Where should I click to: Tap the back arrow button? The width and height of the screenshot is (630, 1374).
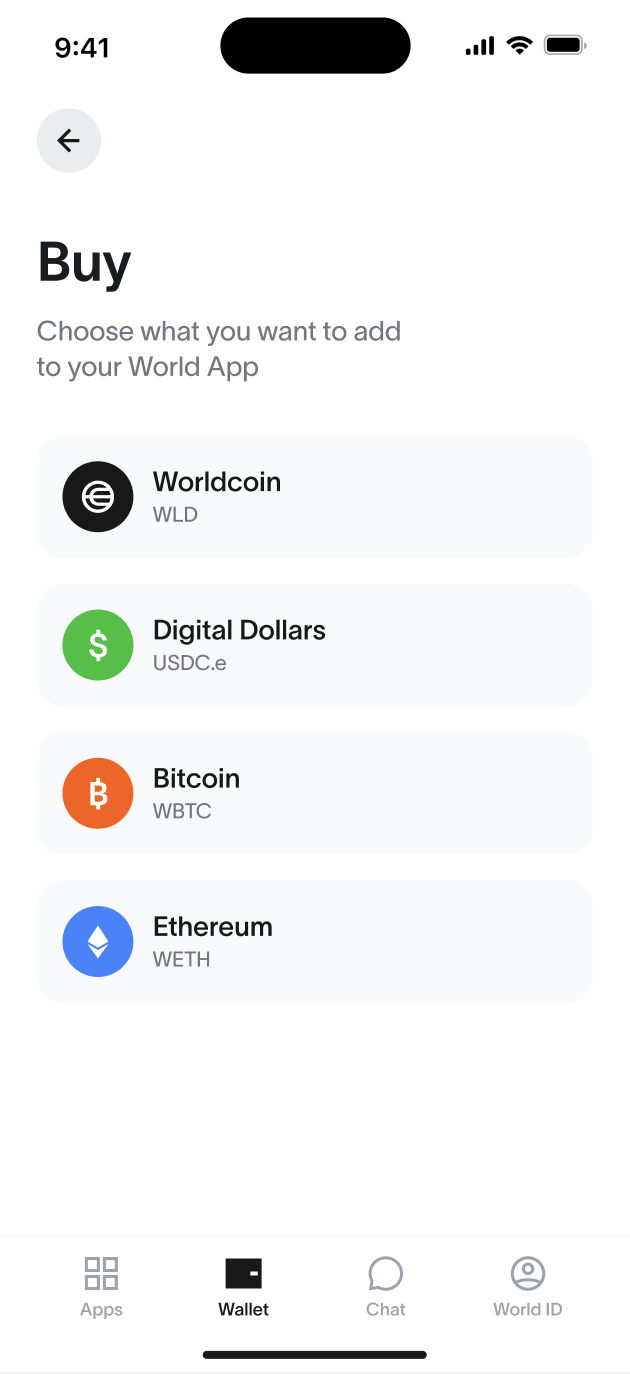tap(69, 140)
